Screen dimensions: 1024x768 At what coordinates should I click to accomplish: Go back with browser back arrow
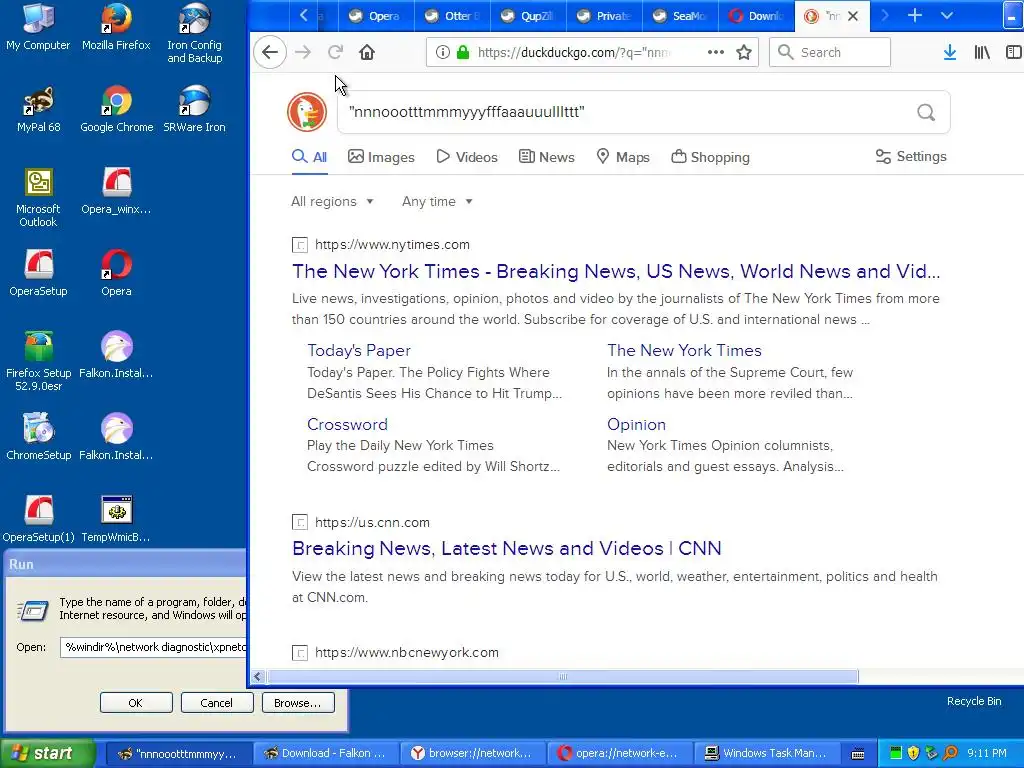(x=270, y=52)
